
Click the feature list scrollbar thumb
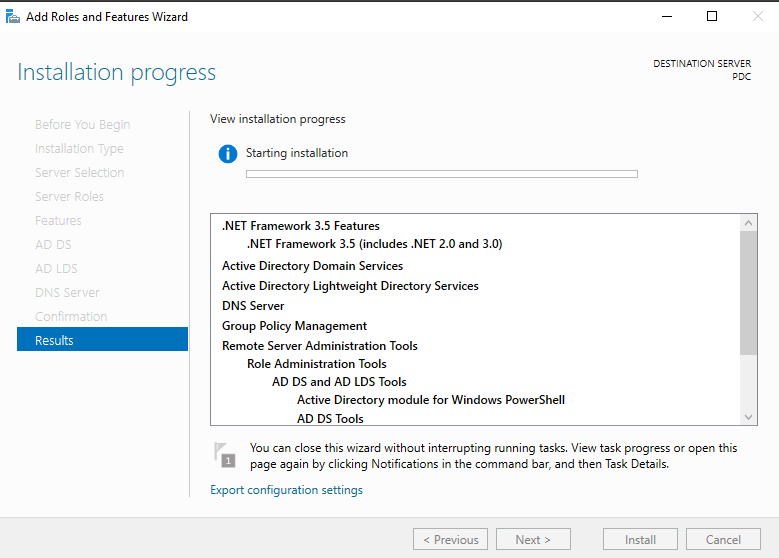748,293
